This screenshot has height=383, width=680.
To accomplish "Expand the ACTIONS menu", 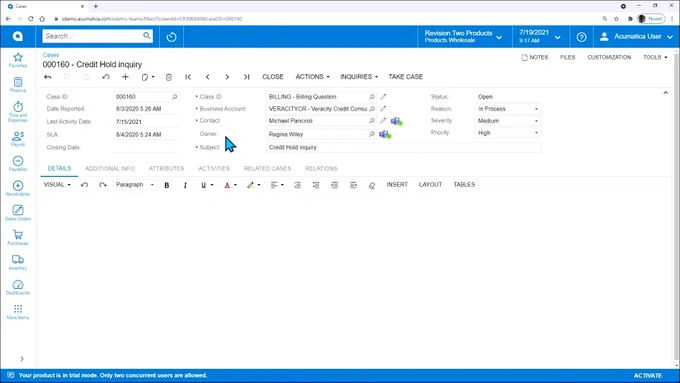I will click(312, 77).
